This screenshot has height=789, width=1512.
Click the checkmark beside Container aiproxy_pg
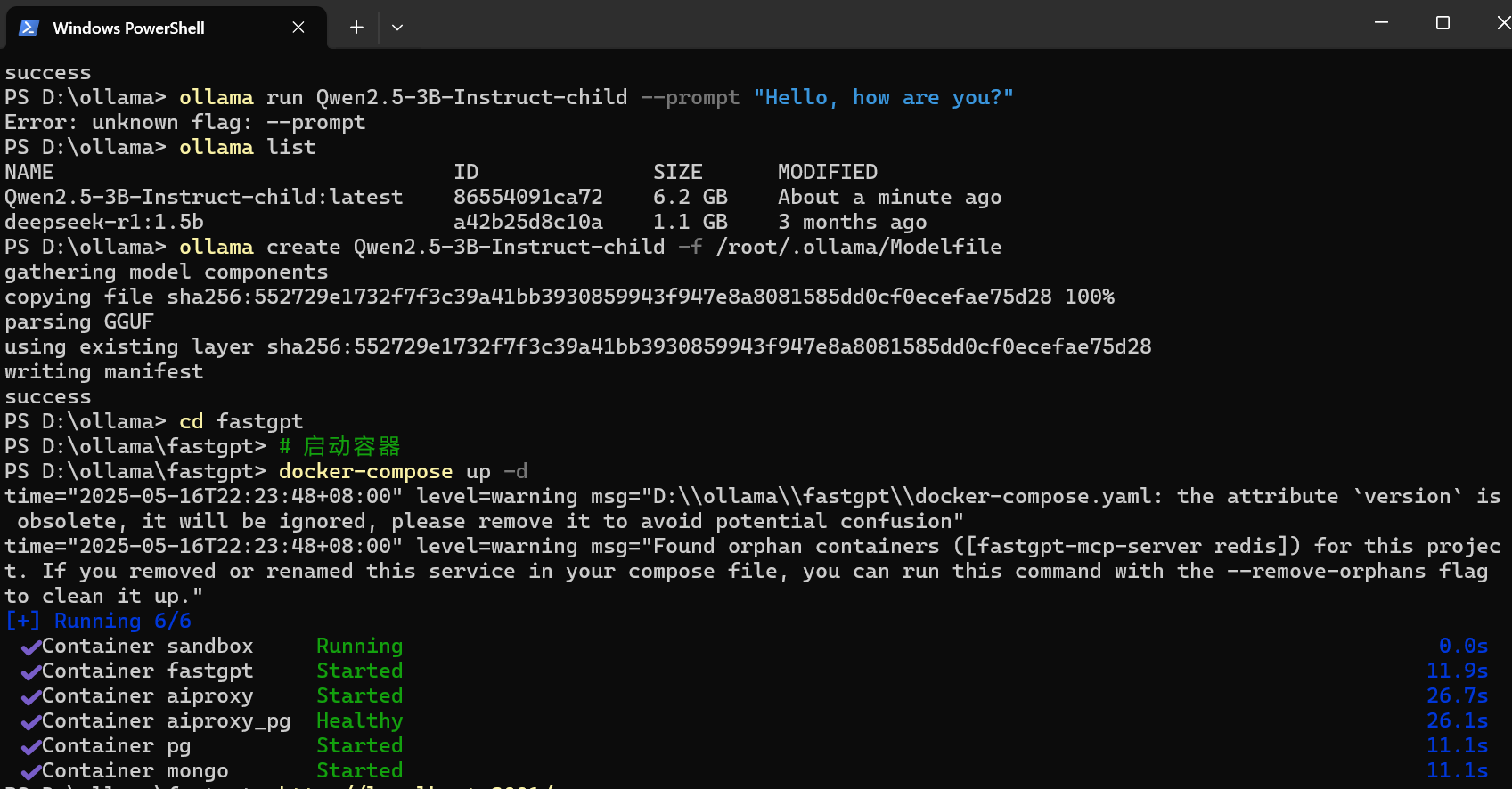31,722
